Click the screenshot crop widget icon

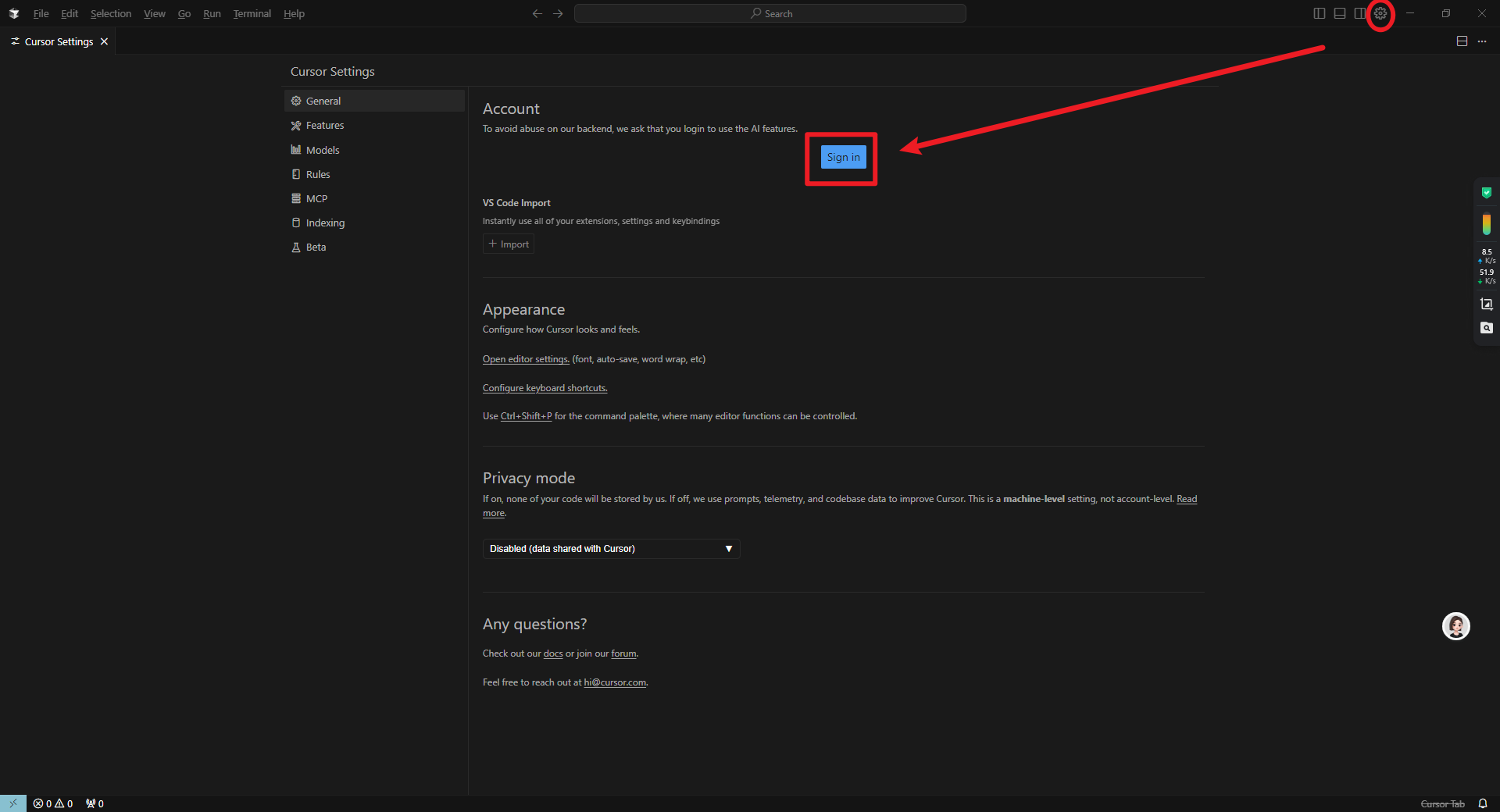(x=1487, y=304)
